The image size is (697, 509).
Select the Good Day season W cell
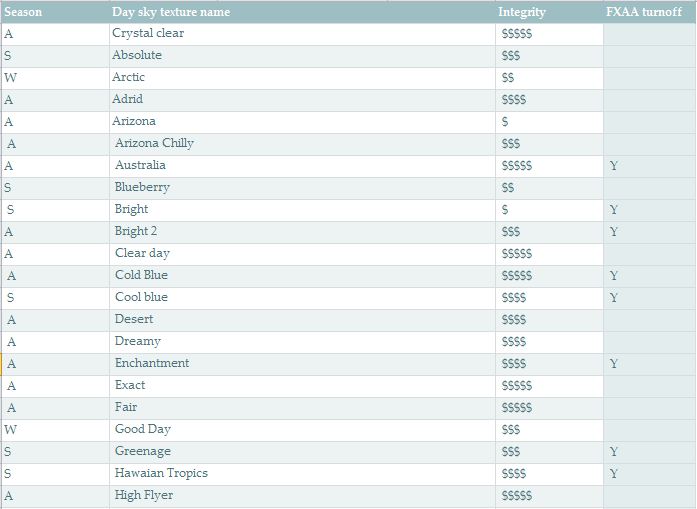[x=55, y=430]
